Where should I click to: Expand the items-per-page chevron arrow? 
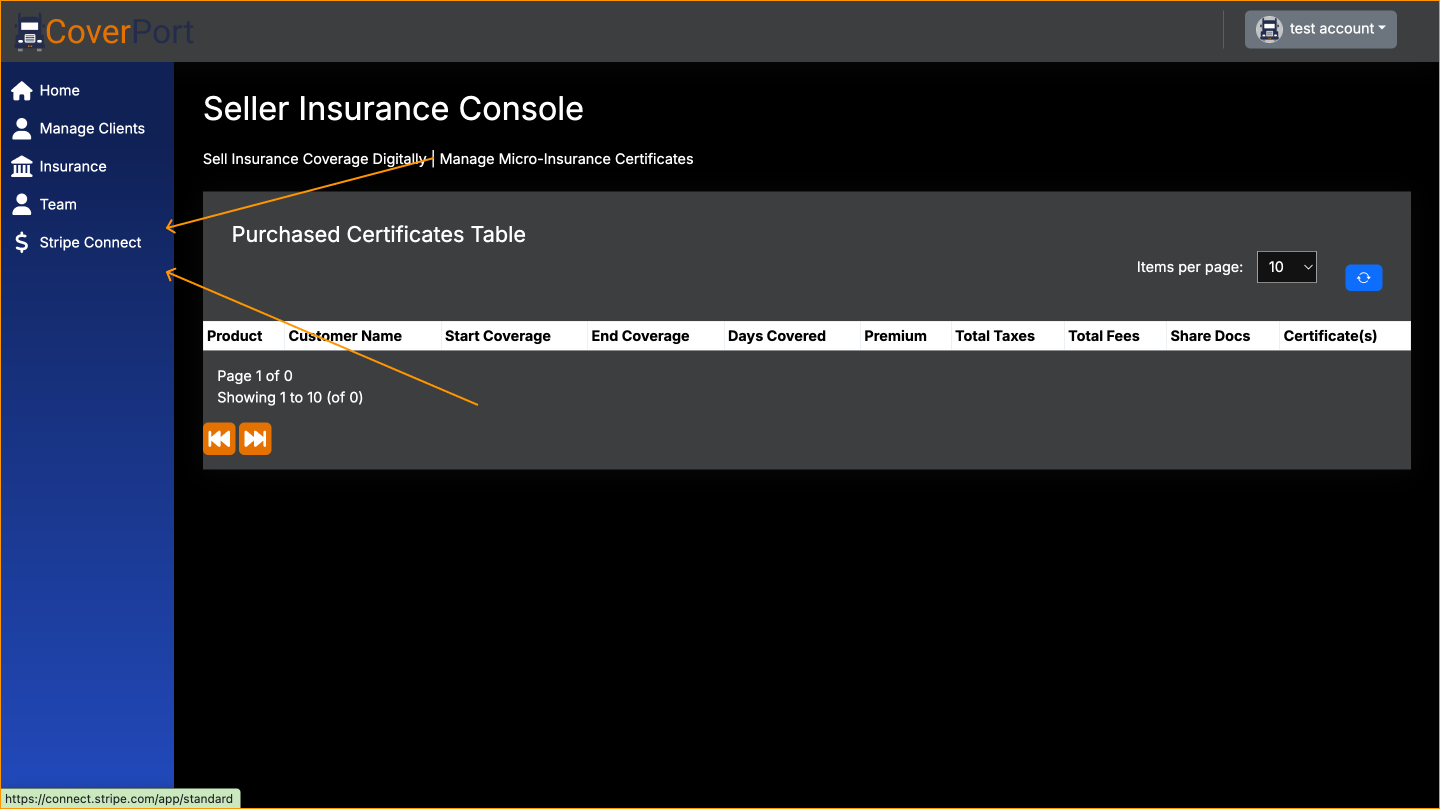point(1307,267)
